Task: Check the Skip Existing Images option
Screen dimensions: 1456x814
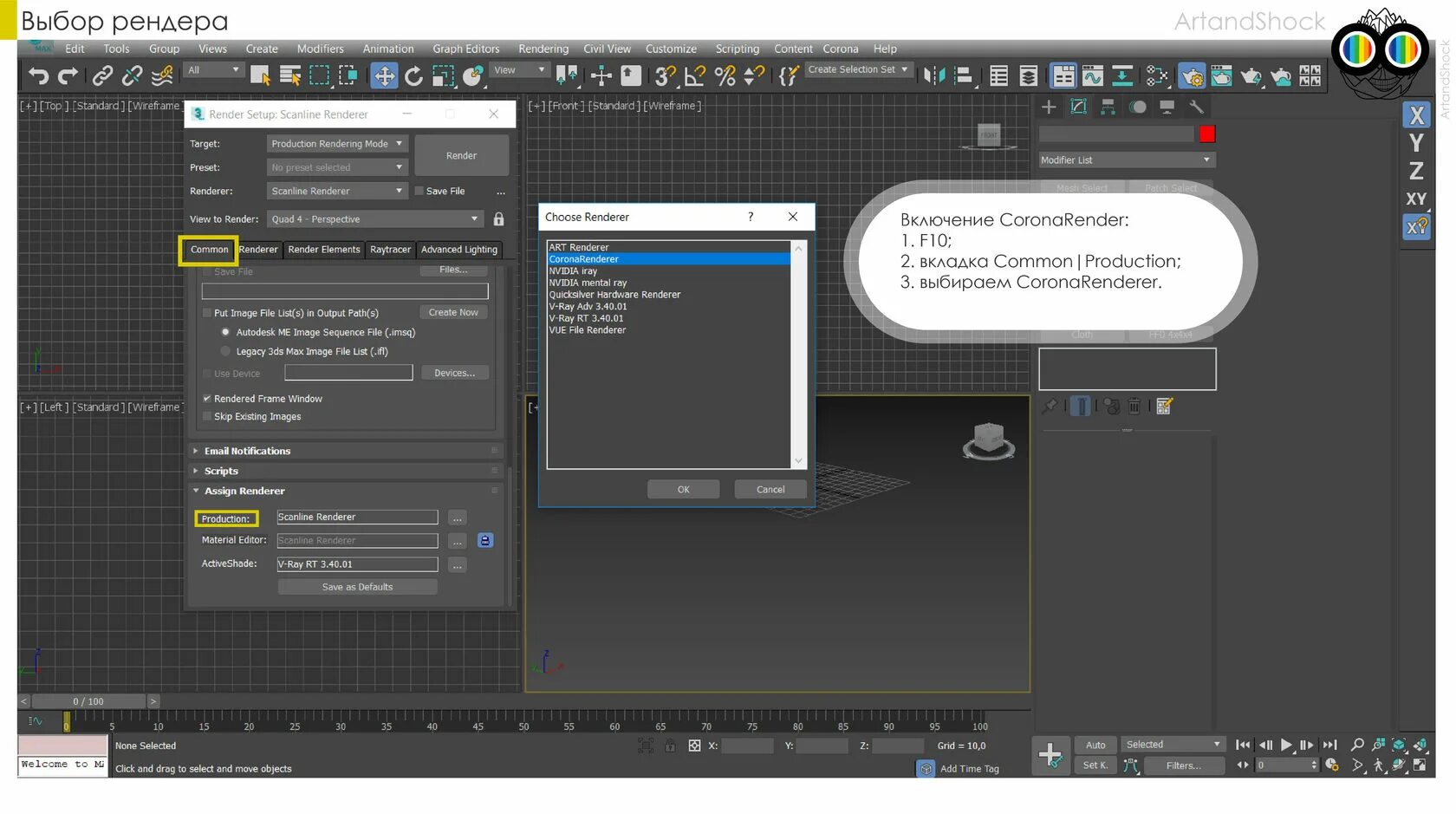Action: click(207, 417)
